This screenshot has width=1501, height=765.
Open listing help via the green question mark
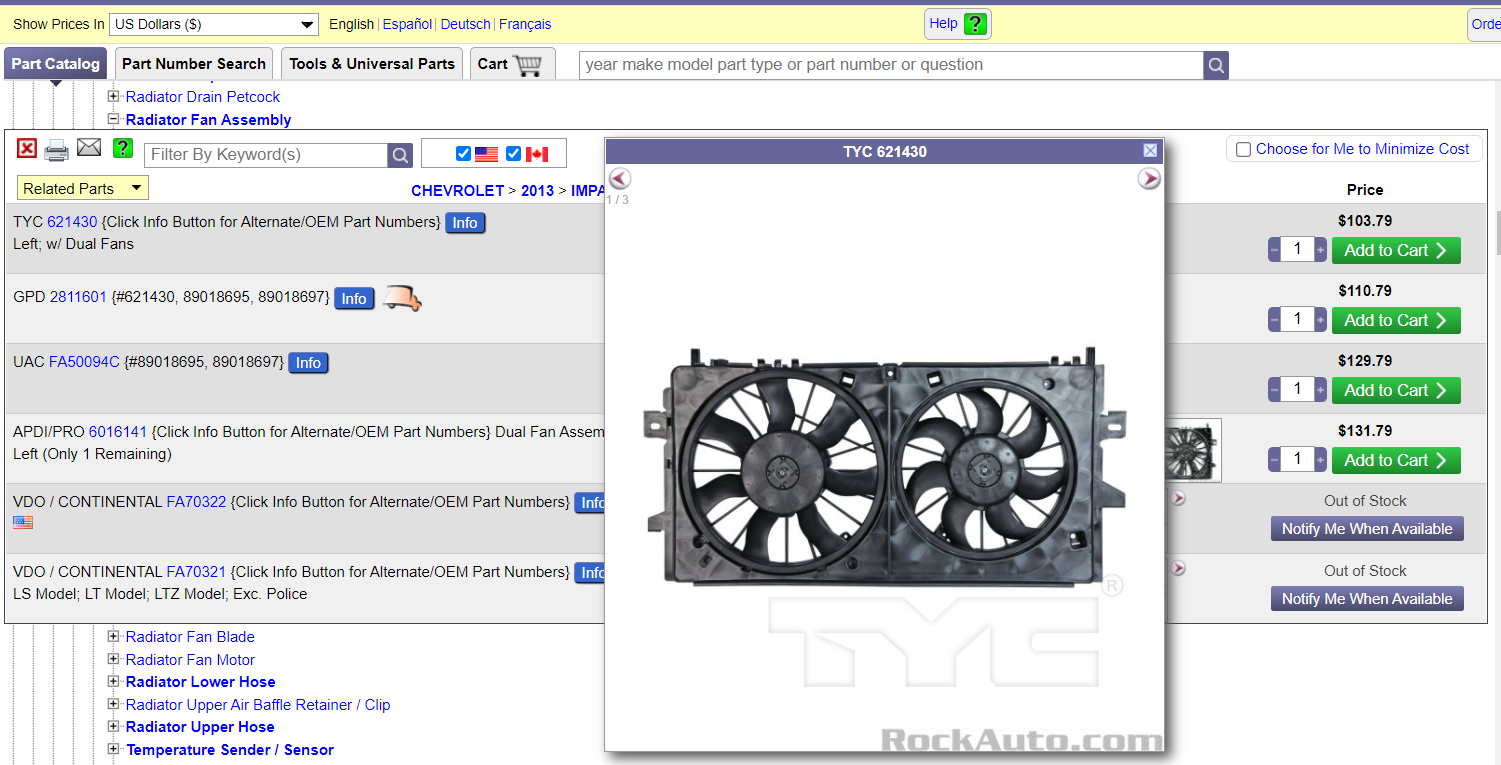pyautogui.click(x=123, y=148)
